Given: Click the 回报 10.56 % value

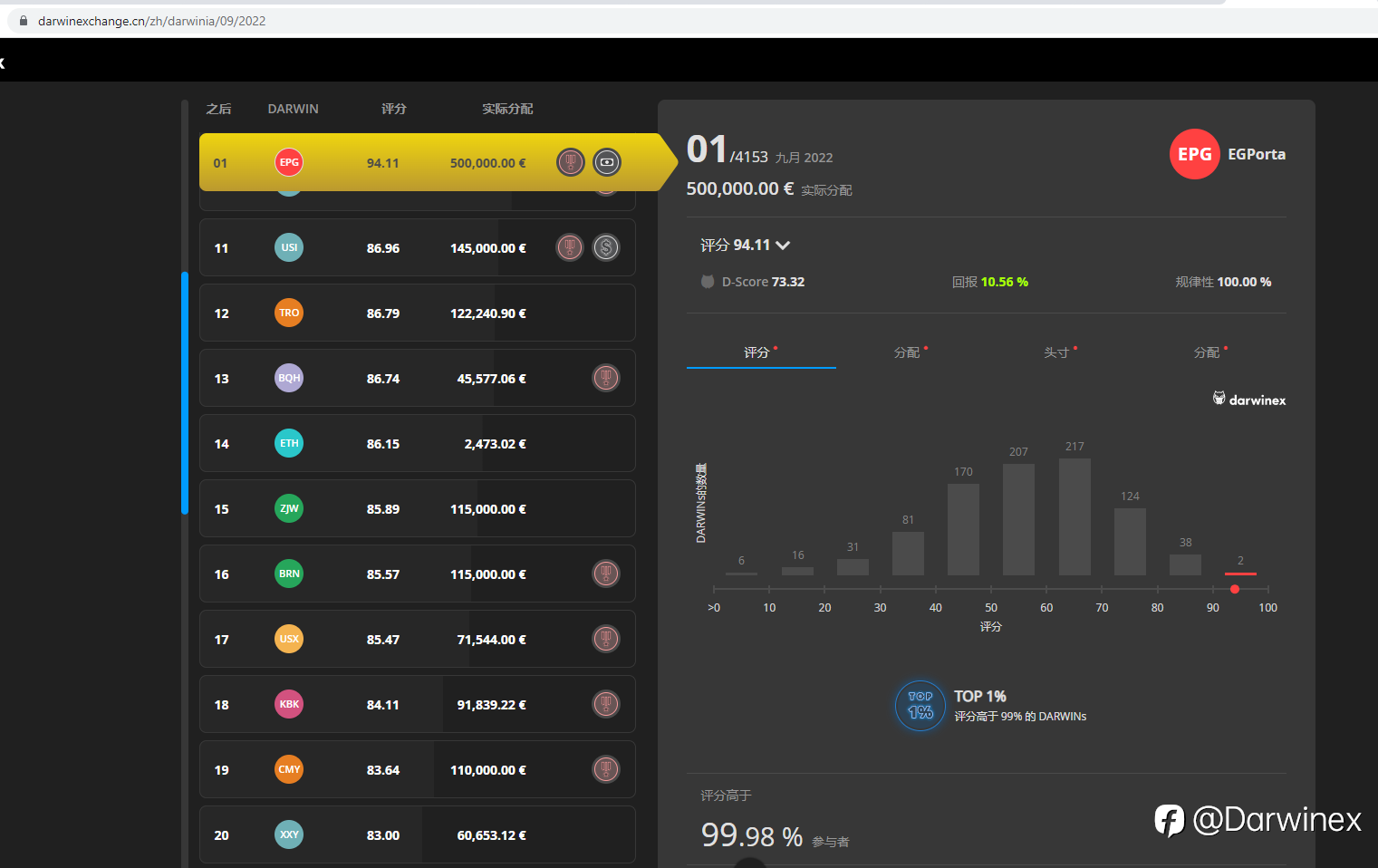Looking at the screenshot, I should click(x=1004, y=282).
